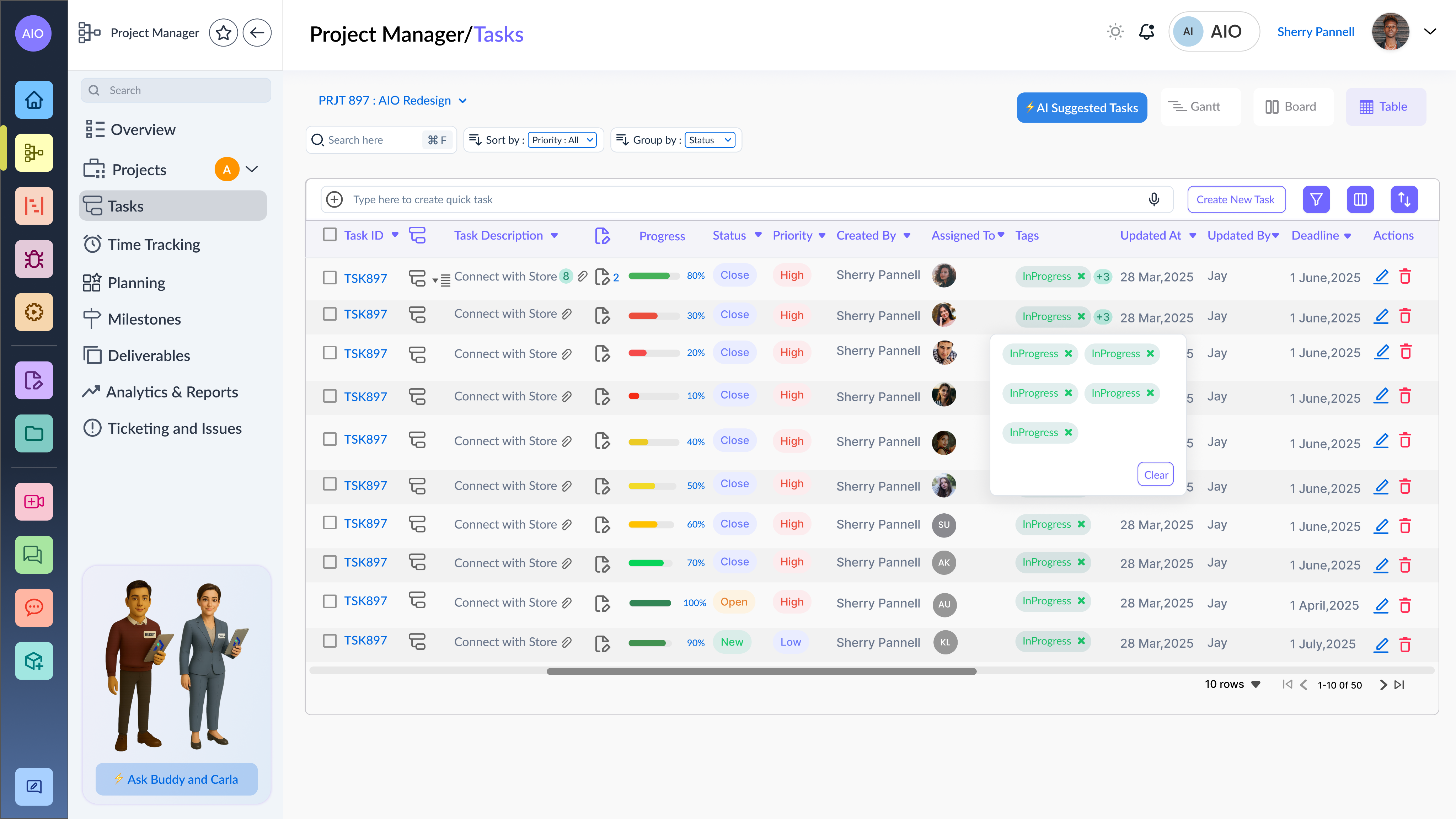Click the notification bell icon

1146,32
